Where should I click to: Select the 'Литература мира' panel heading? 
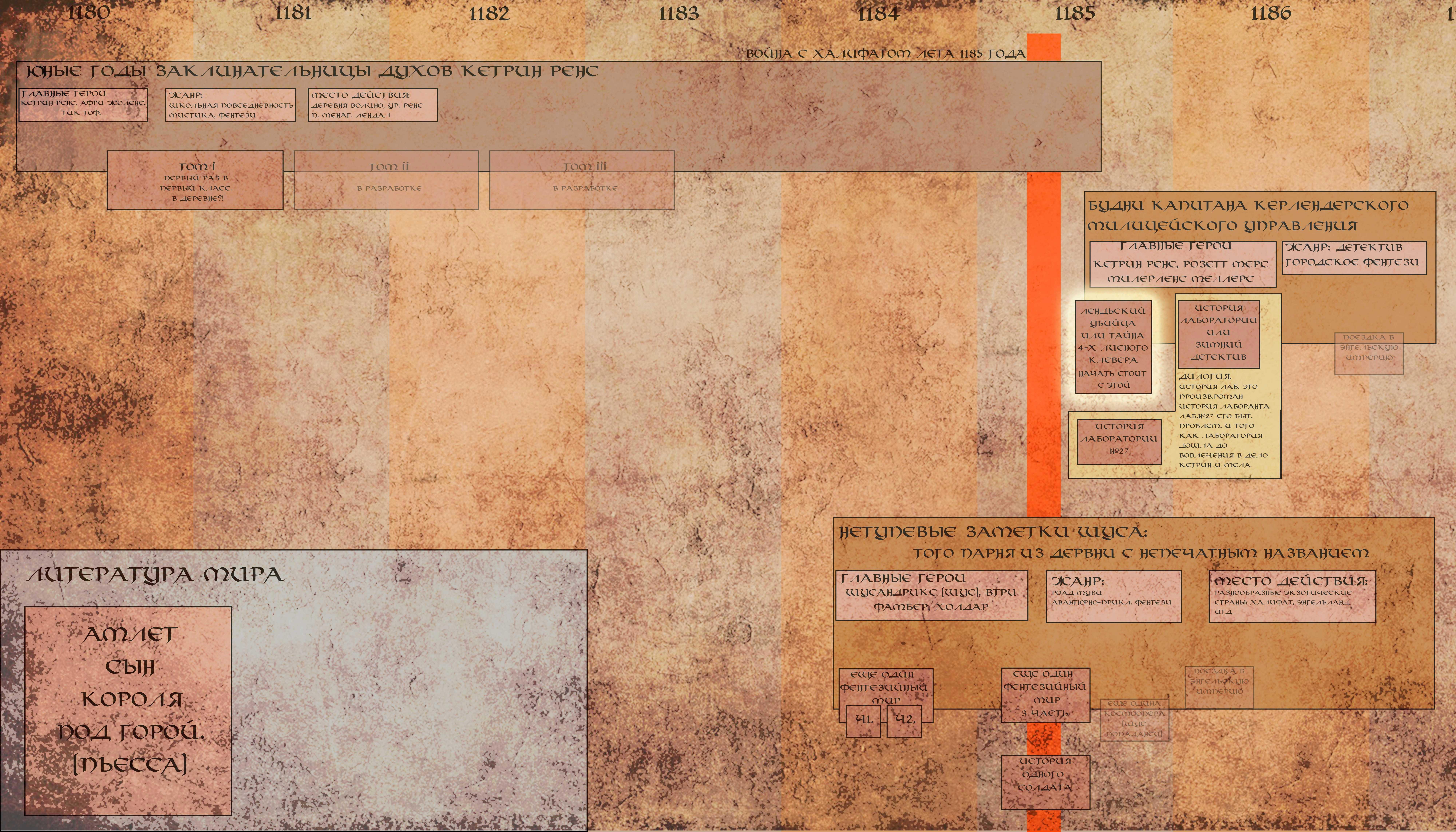[155, 575]
